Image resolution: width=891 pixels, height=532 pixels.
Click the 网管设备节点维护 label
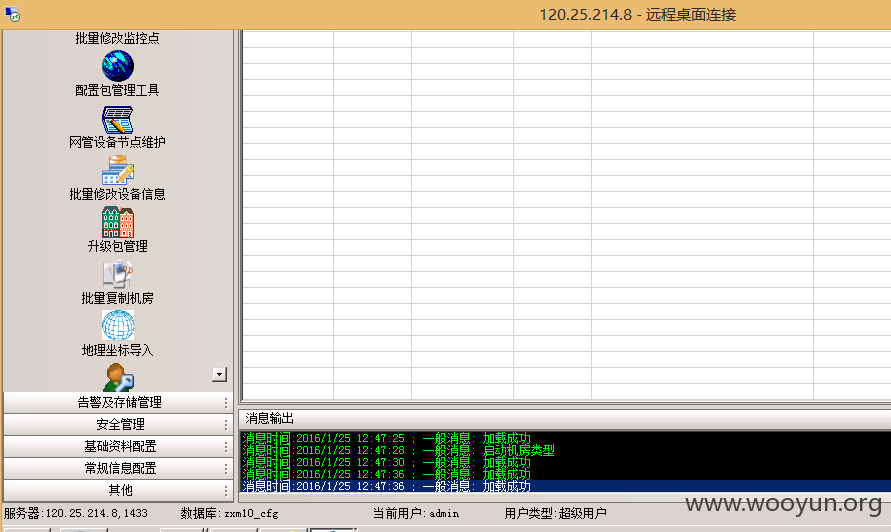click(117, 142)
